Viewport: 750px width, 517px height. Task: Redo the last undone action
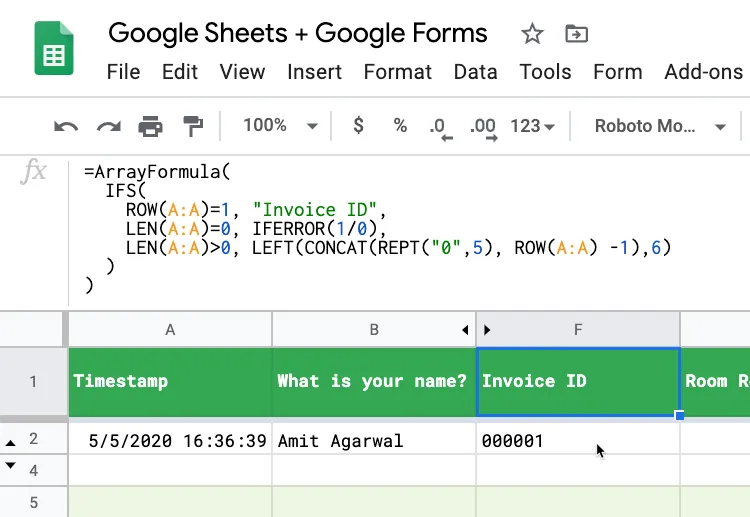pyautogui.click(x=109, y=127)
